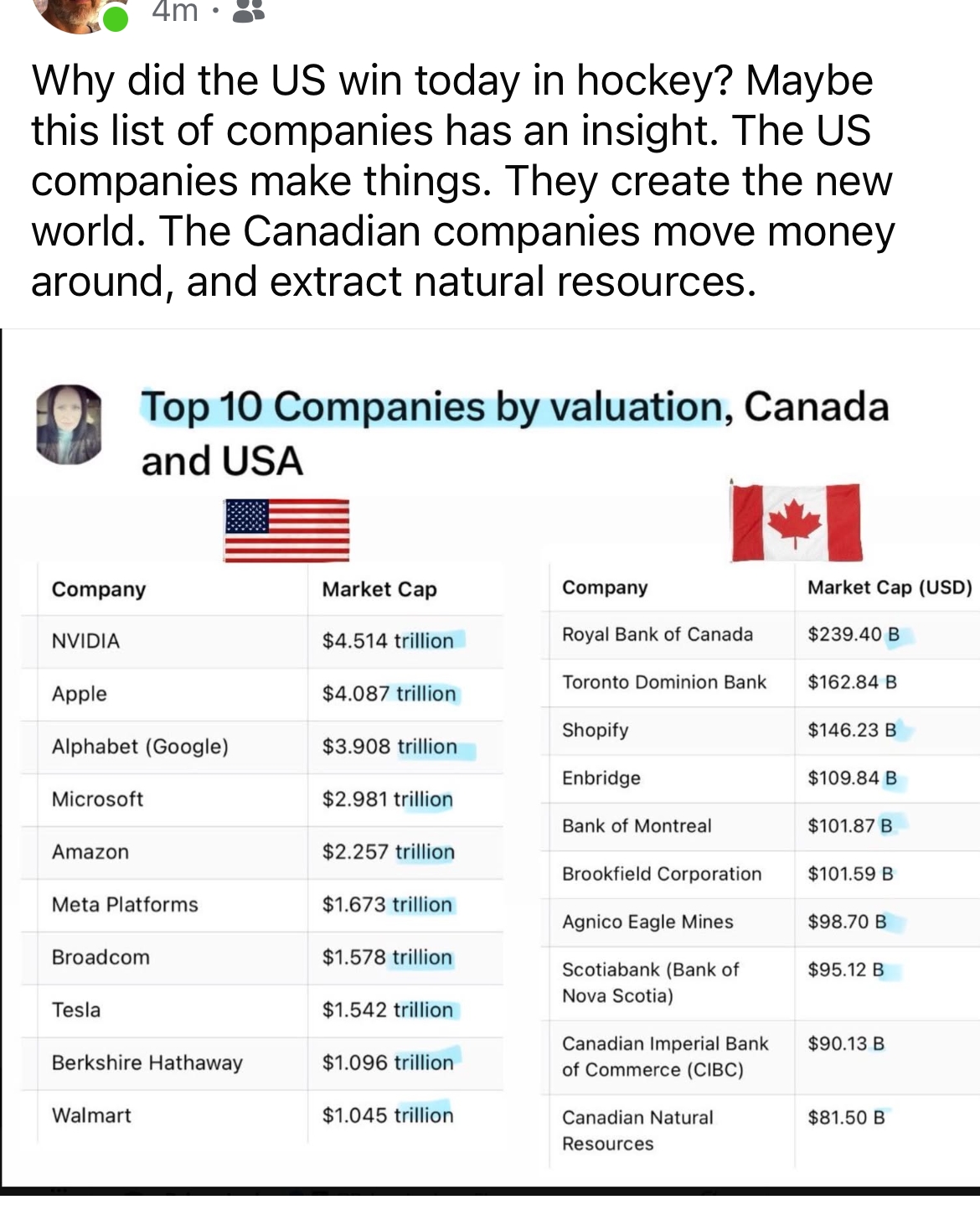
Task: Click Enbridge's $109.84 B market cap
Action: pyautogui.click(x=852, y=778)
